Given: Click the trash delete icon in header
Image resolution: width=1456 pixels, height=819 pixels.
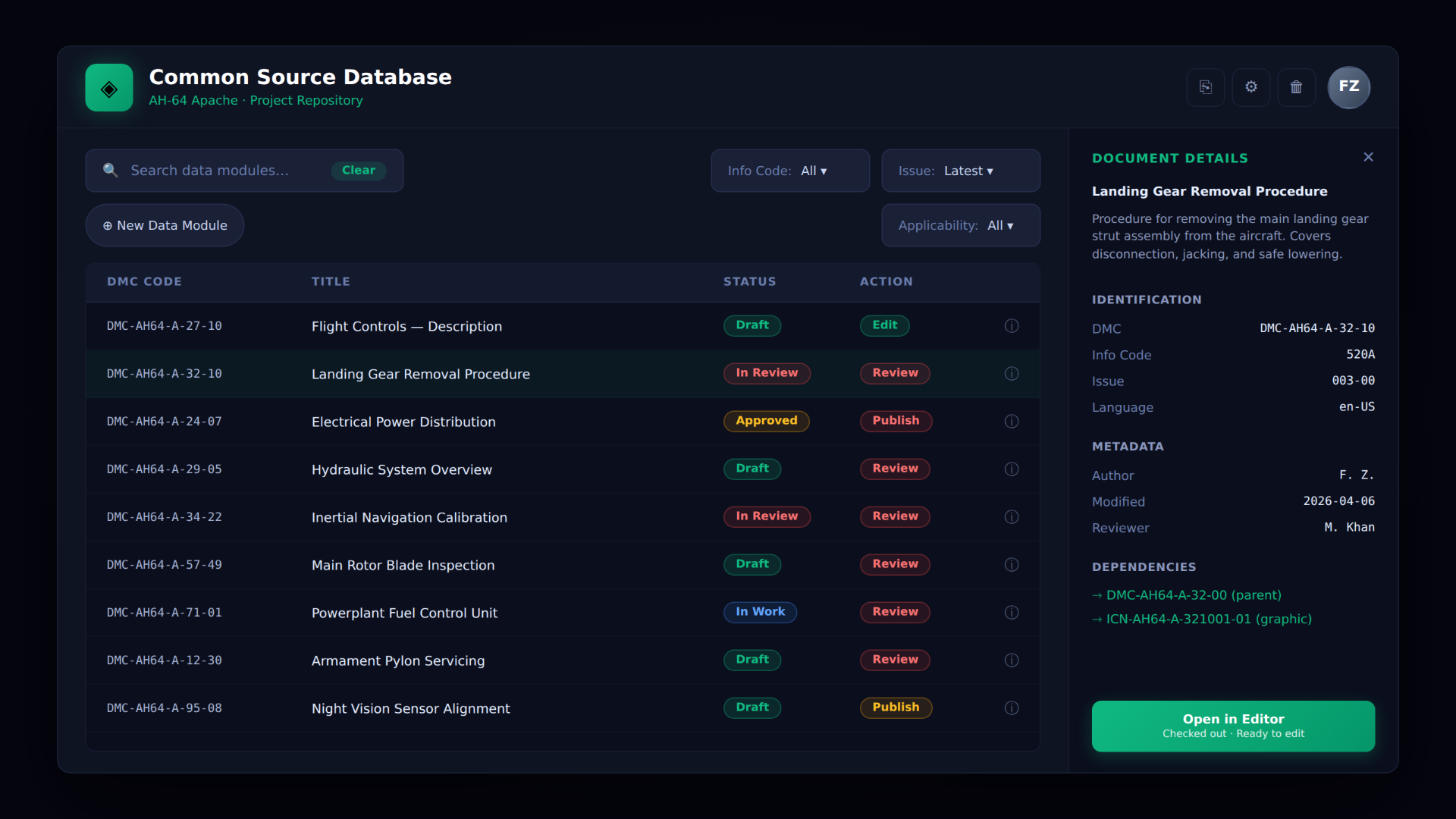Looking at the screenshot, I should tap(1297, 87).
